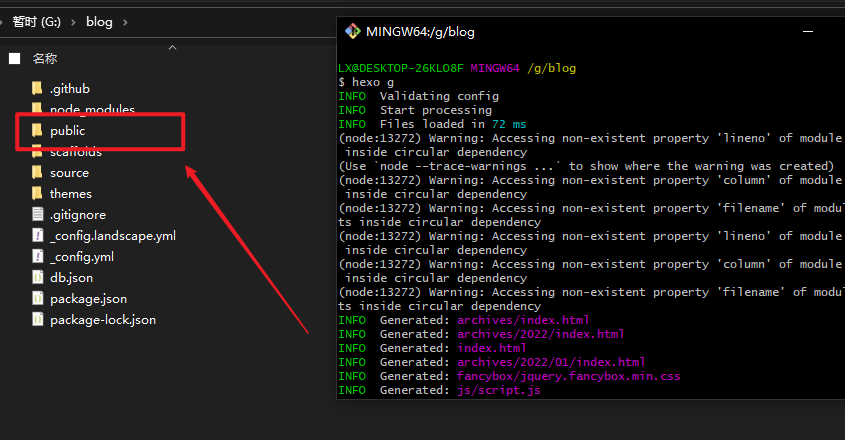
Task: Select the node_modules folder name
Action: [x=92, y=109]
